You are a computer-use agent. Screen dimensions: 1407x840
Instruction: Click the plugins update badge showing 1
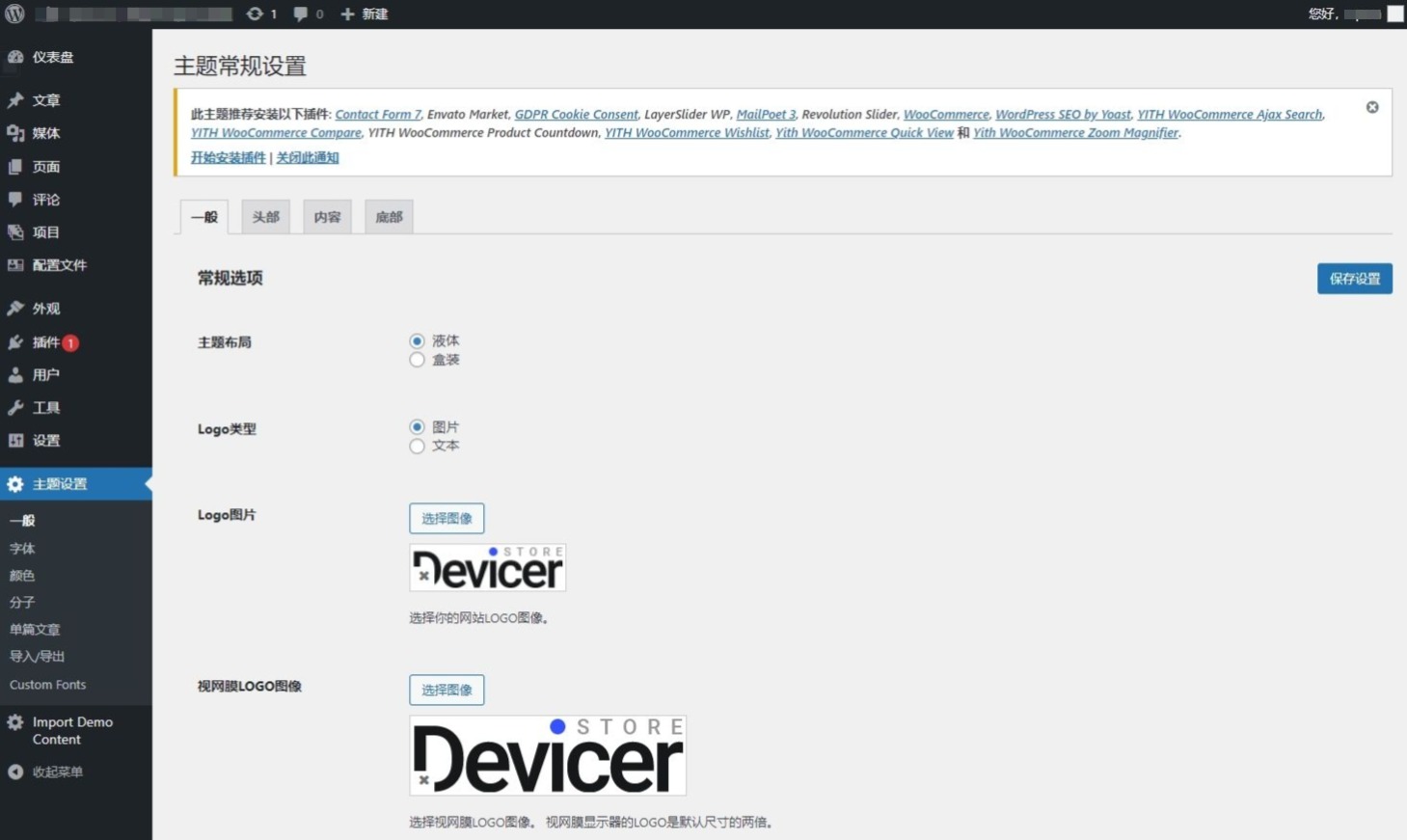pos(70,343)
